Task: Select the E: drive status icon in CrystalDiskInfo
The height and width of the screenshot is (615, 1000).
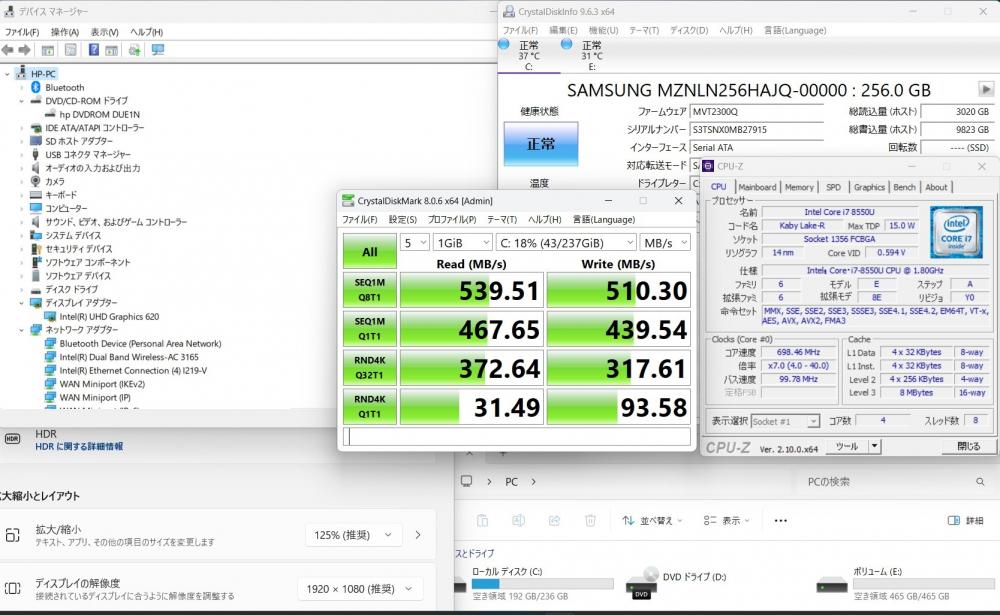Action: pos(566,44)
